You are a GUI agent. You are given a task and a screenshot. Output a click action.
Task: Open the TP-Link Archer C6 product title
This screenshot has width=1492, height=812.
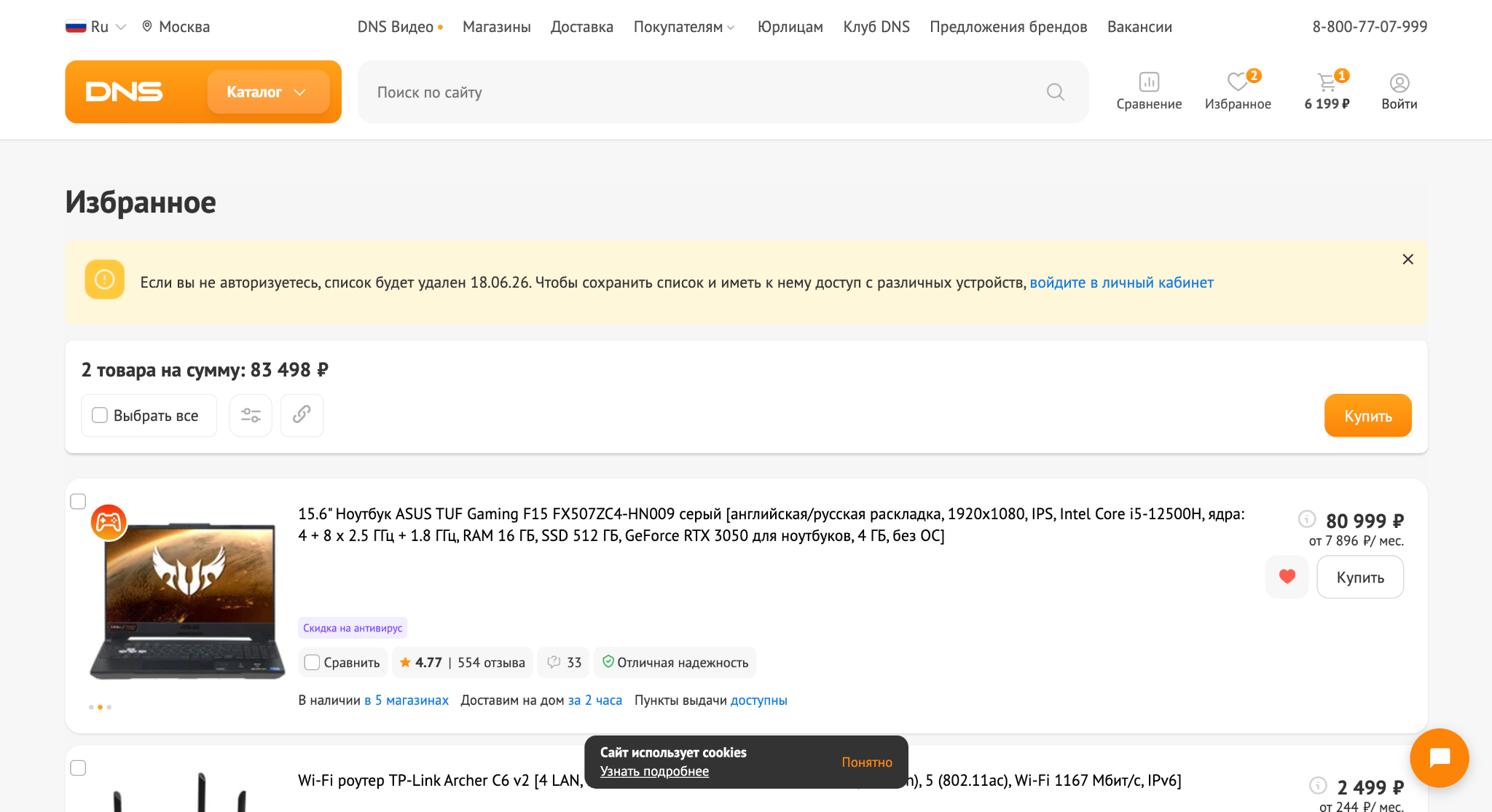click(739, 780)
